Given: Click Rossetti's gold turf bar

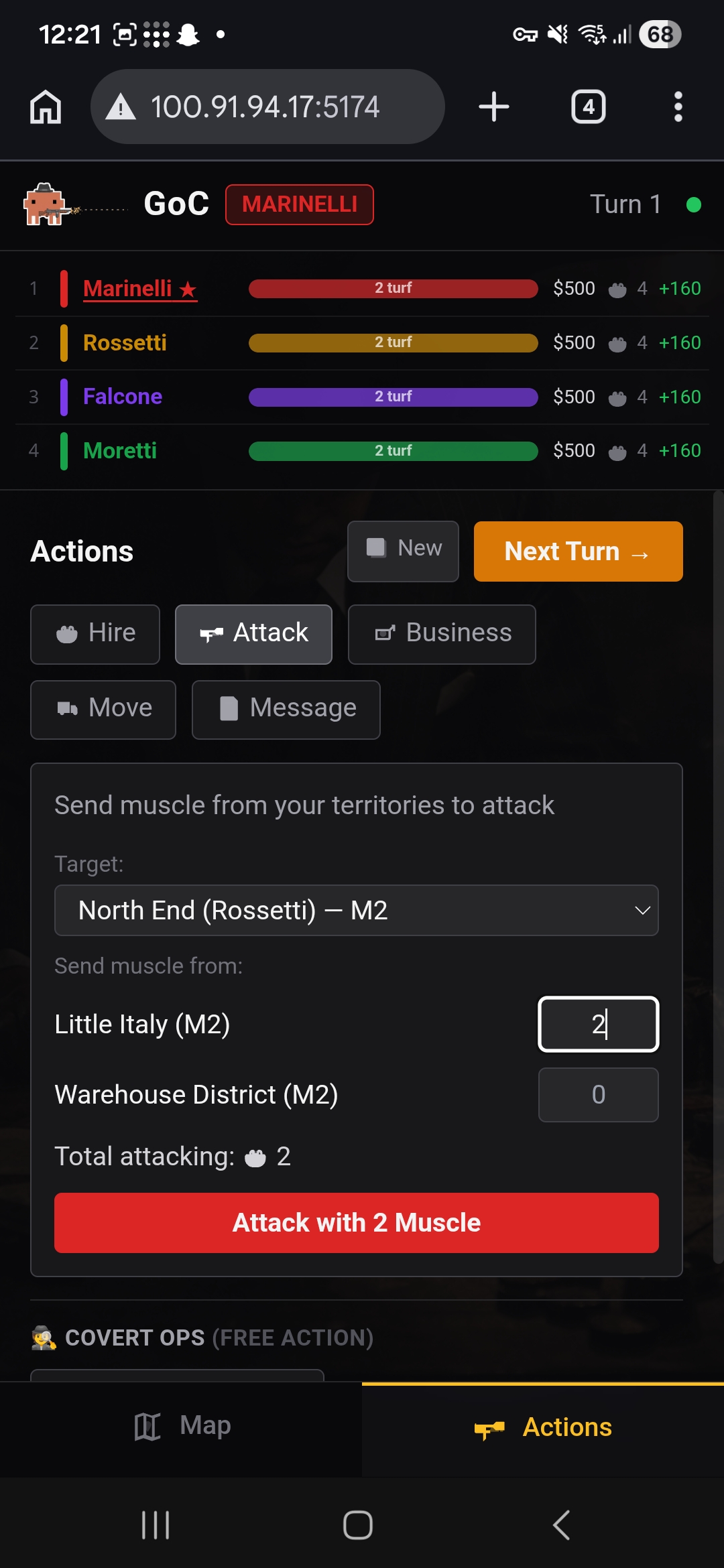Looking at the screenshot, I should [x=393, y=342].
